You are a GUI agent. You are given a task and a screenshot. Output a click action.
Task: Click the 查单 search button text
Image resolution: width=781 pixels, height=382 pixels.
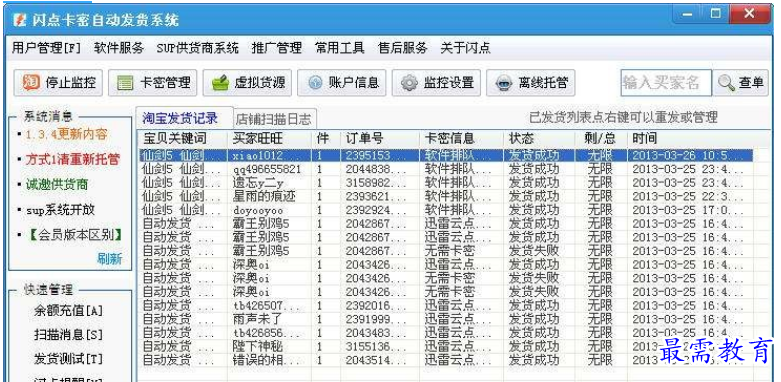pyautogui.click(x=751, y=83)
